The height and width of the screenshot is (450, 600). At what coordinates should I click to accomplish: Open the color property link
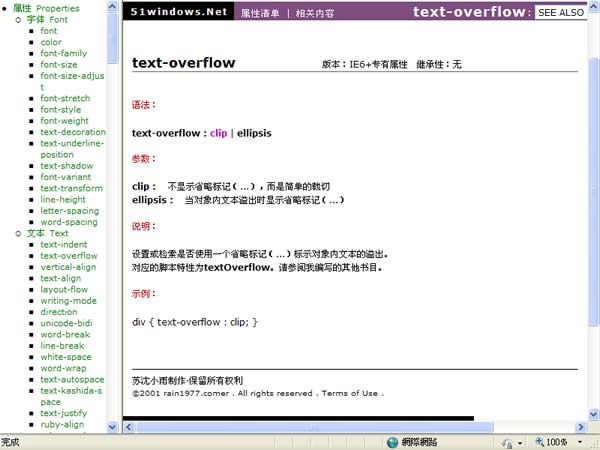pos(51,42)
